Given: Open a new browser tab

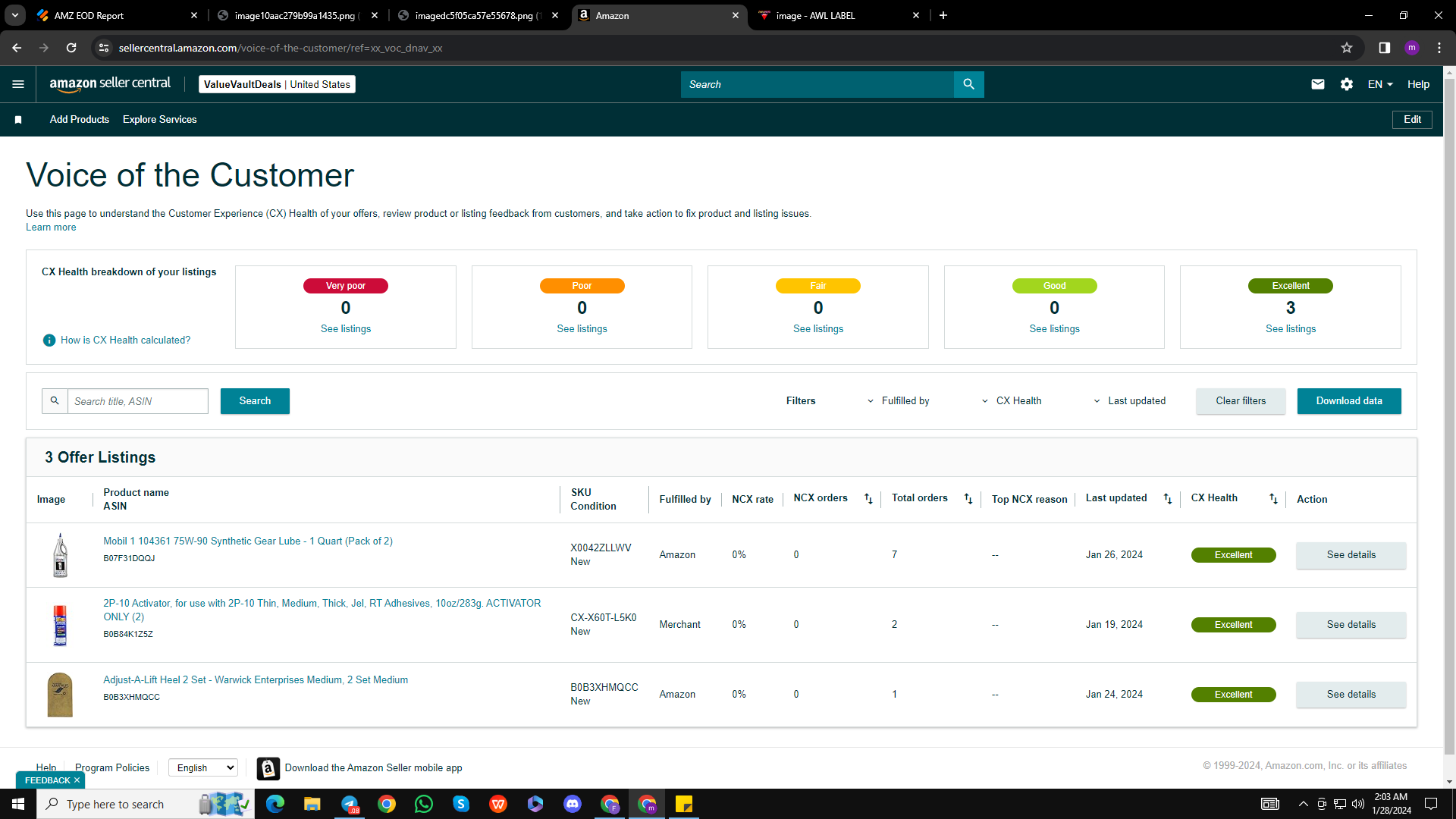Looking at the screenshot, I should coord(943,15).
